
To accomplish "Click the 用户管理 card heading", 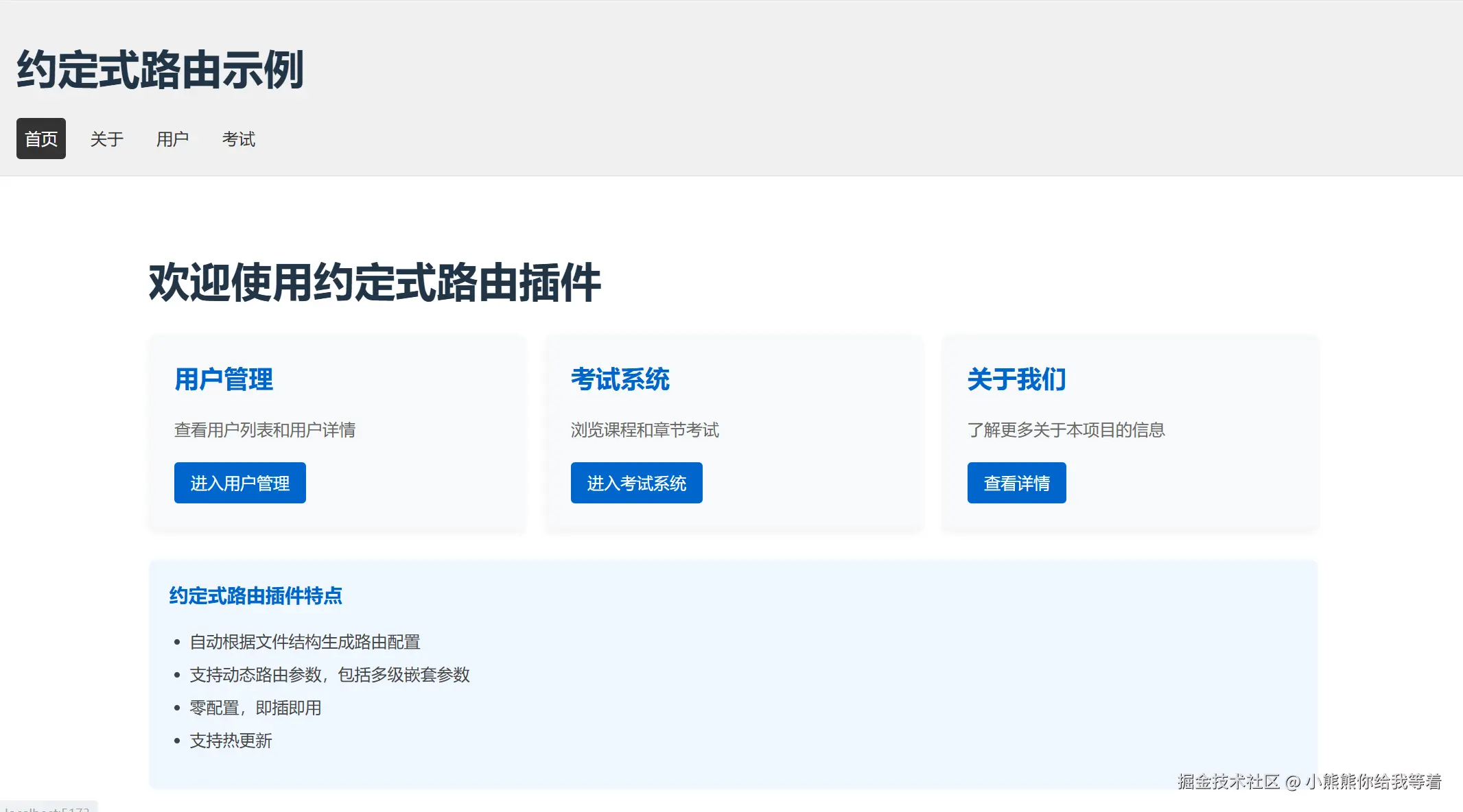I will click(224, 379).
